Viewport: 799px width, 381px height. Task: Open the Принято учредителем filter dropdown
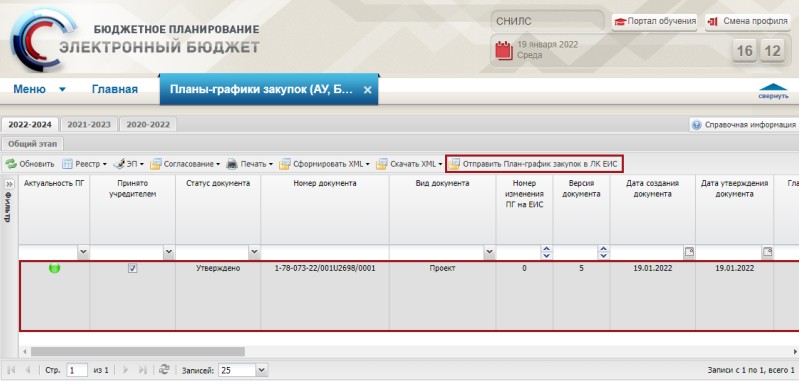click(169, 252)
